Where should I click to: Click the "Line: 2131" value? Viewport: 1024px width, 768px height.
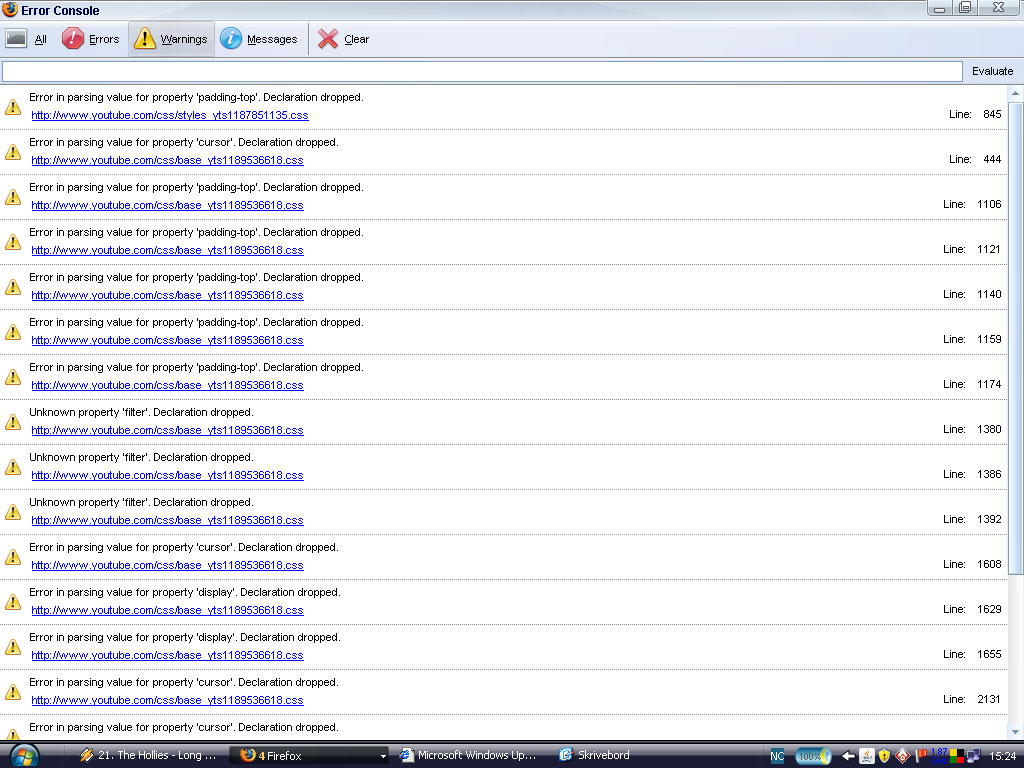(972, 699)
